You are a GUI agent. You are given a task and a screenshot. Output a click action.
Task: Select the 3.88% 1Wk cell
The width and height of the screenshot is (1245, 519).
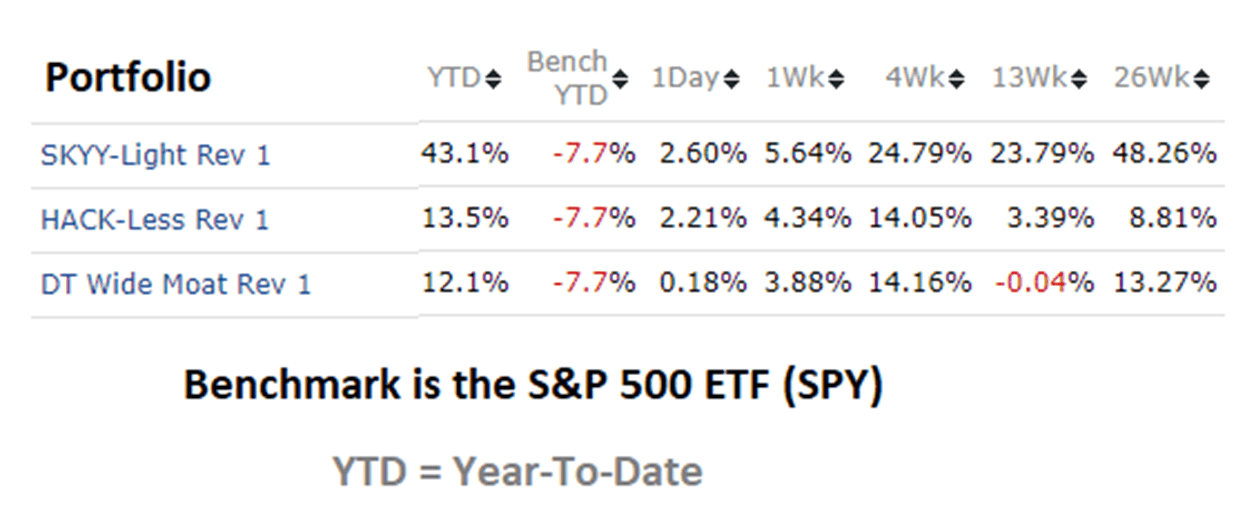(x=808, y=283)
